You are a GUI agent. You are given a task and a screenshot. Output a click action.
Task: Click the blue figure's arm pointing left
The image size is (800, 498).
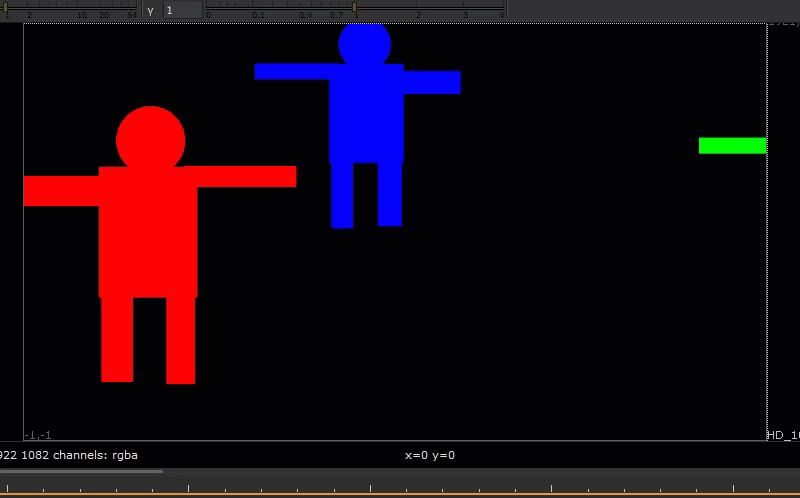(x=292, y=71)
